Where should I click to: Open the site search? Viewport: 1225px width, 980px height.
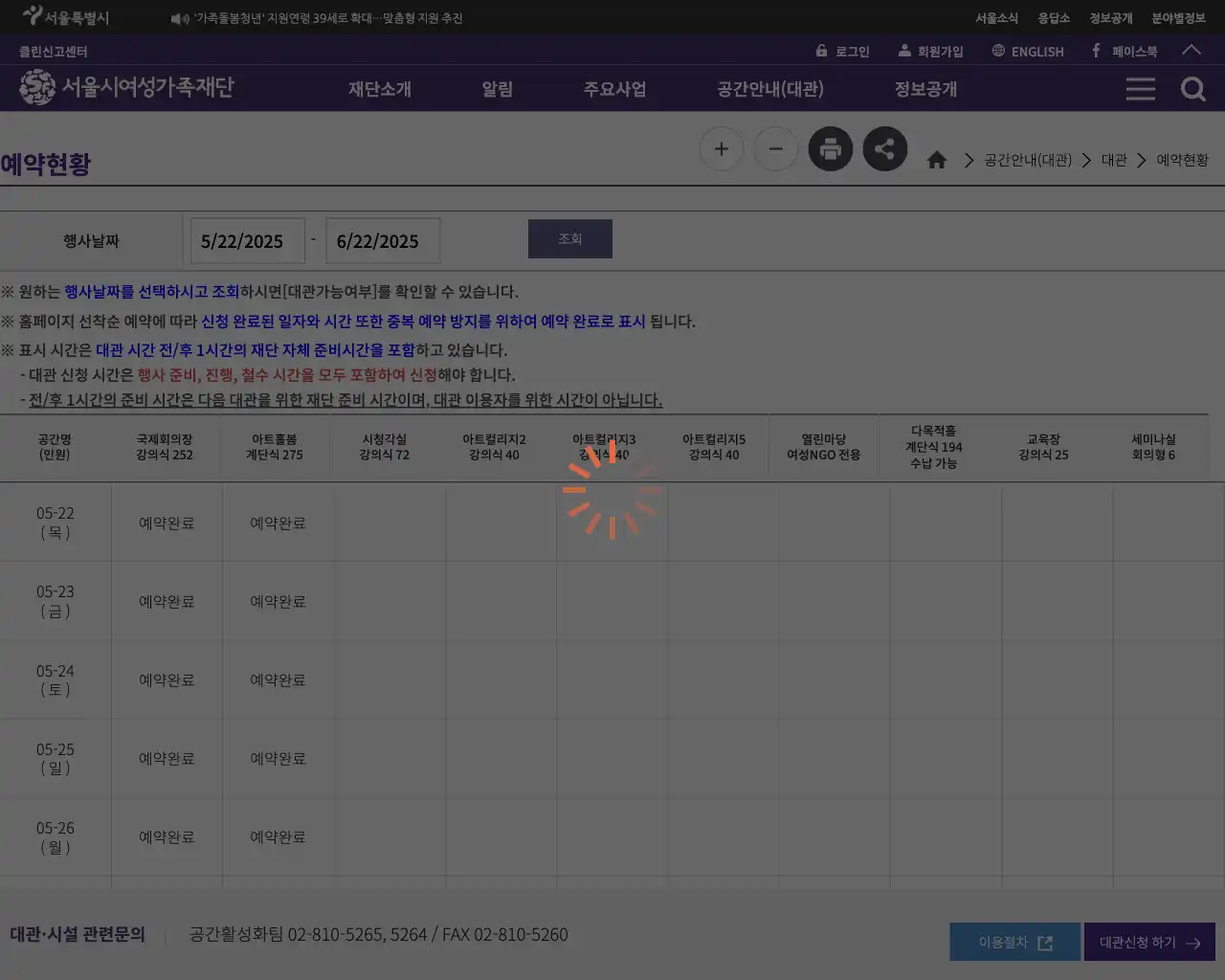[1192, 88]
